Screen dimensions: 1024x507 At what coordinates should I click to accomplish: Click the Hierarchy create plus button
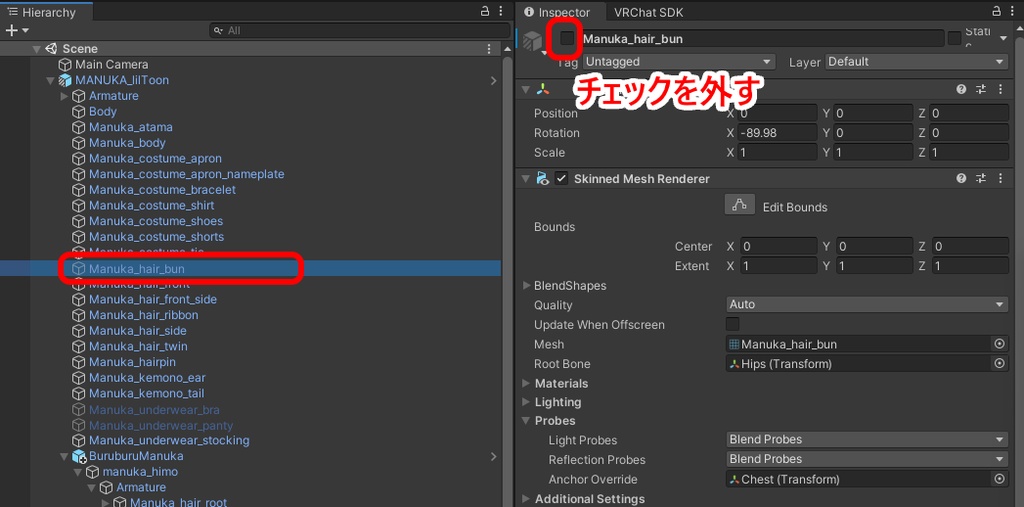pos(11,31)
